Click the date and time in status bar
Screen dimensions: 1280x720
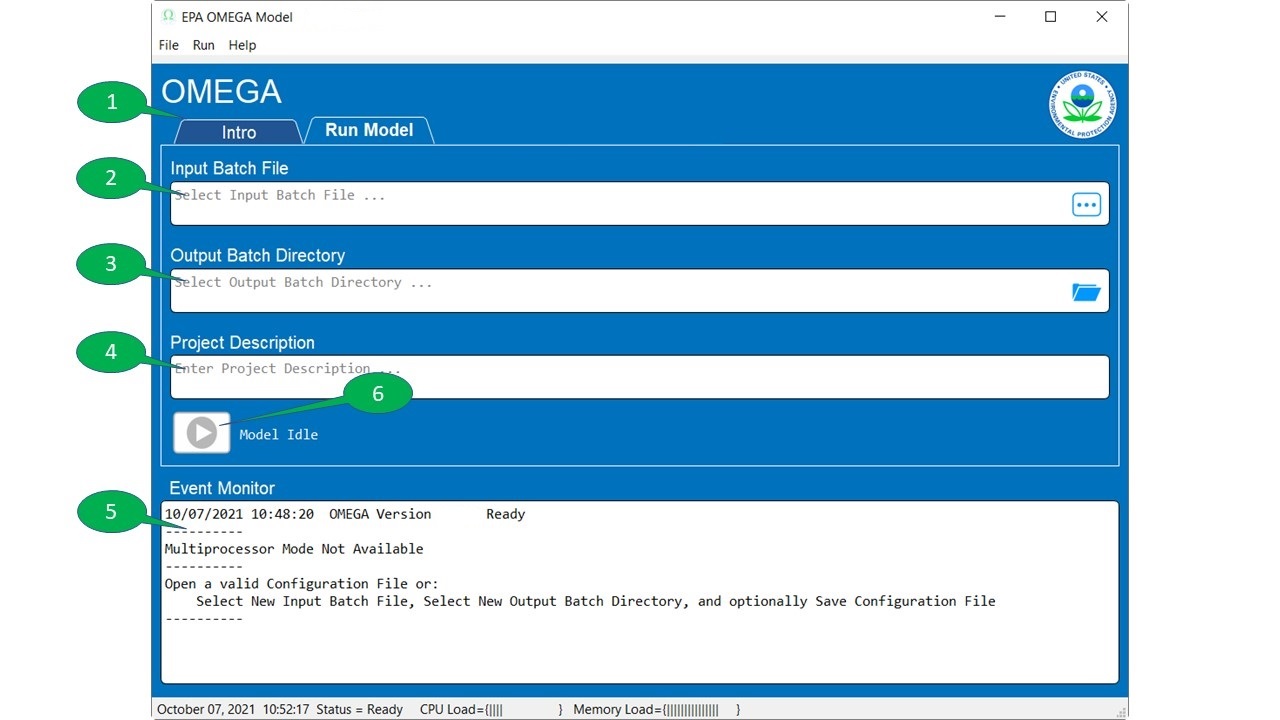click(233, 709)
